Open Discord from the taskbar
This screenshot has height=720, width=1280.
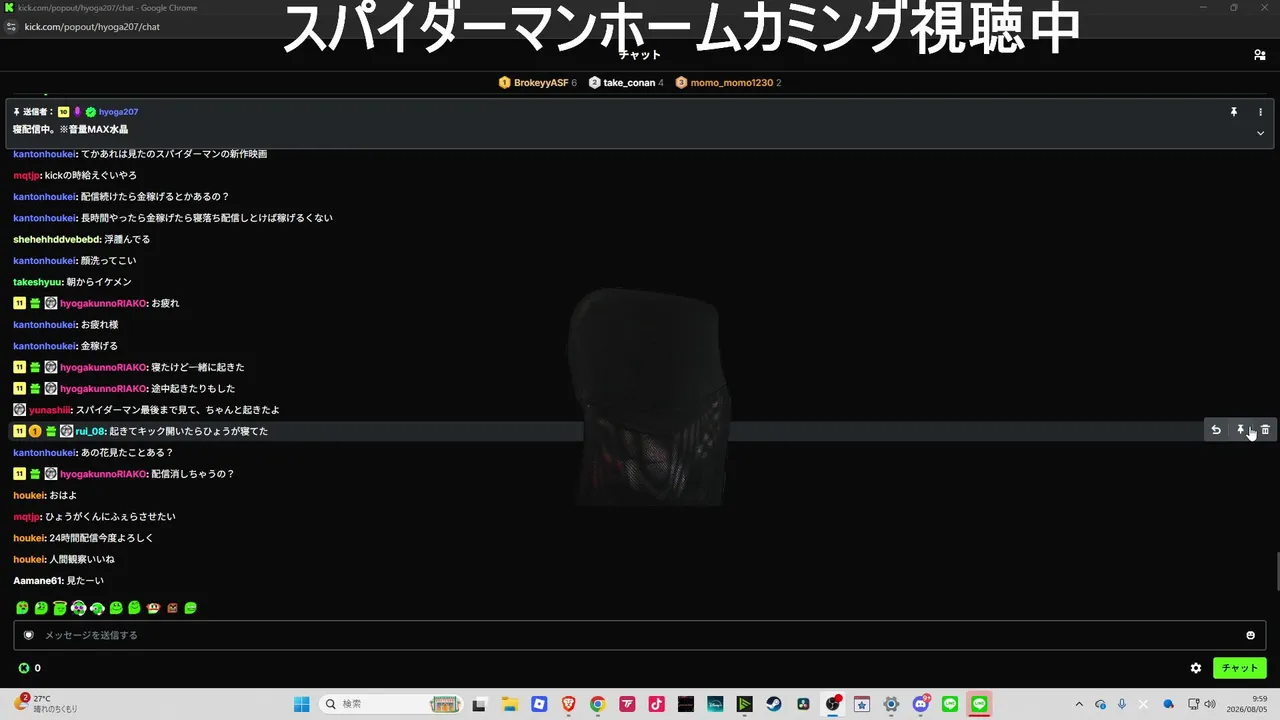pos(921,704)
